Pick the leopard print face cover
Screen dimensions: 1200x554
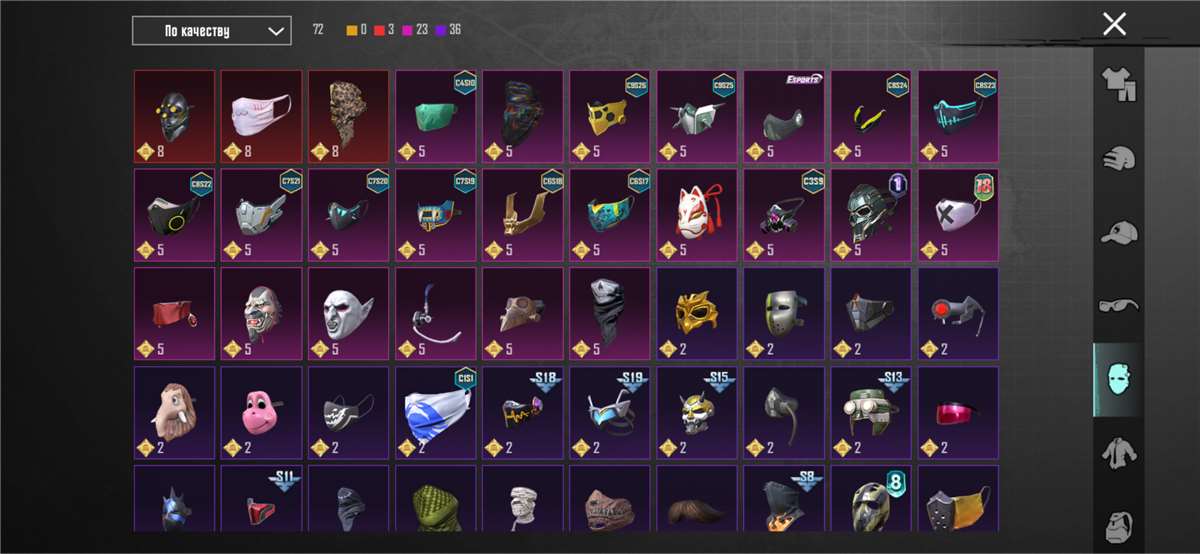click(348, 116)
